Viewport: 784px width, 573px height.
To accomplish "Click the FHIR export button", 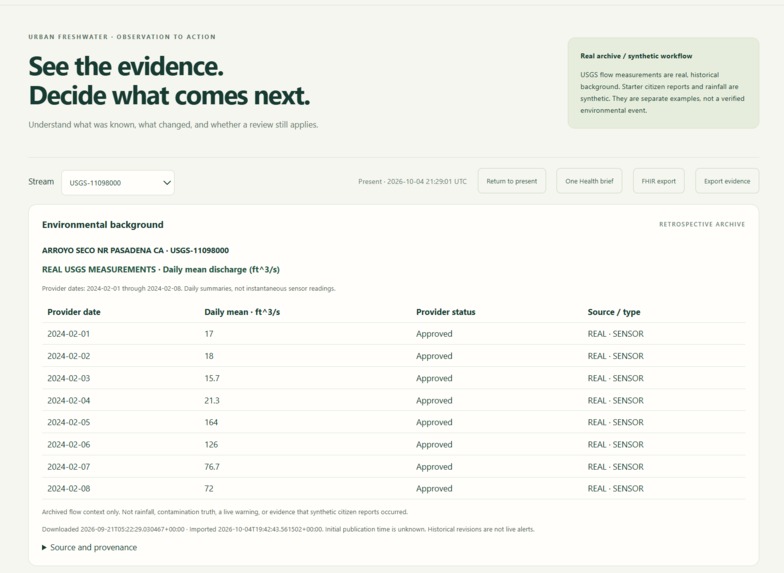I will click(x=658, y=181).
